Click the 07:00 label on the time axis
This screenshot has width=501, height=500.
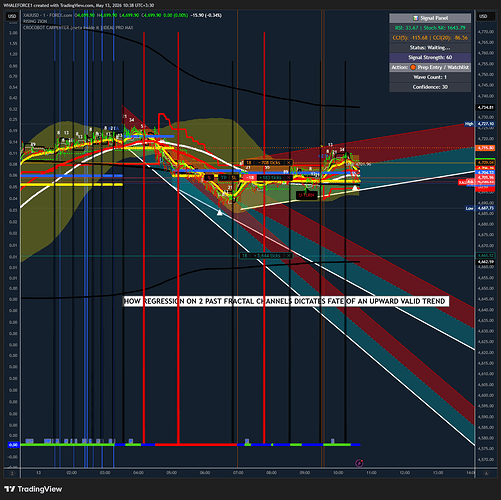pos(238,473)
